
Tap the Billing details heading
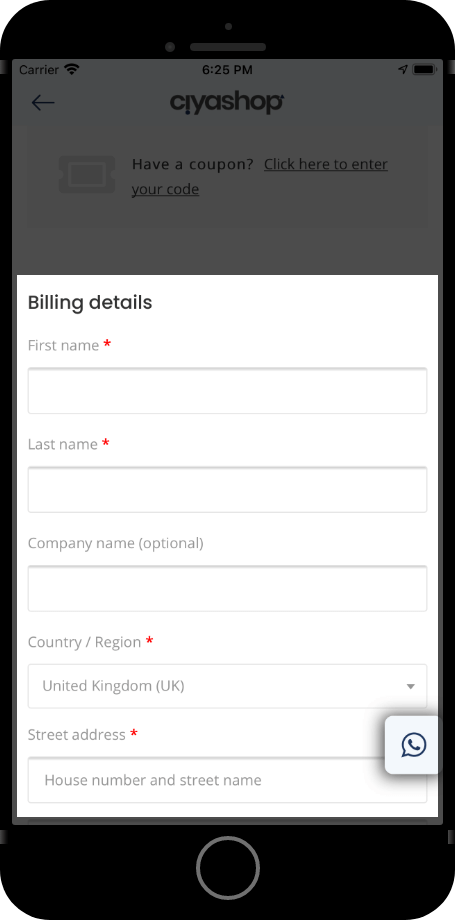pyautogui.click(x=90, y=303)
